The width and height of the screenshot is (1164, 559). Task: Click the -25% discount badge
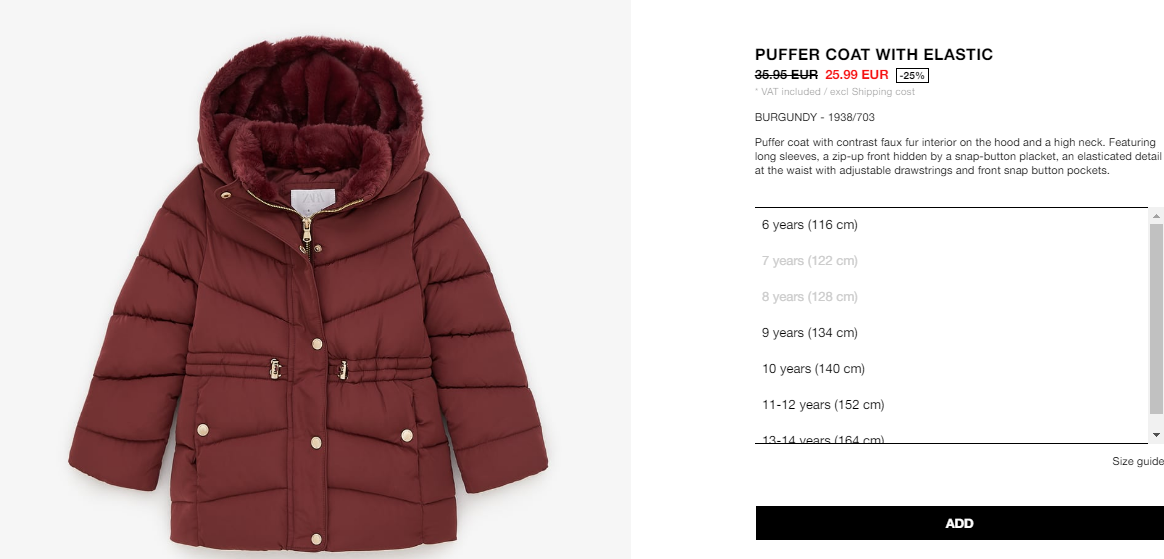coord(912,76)
